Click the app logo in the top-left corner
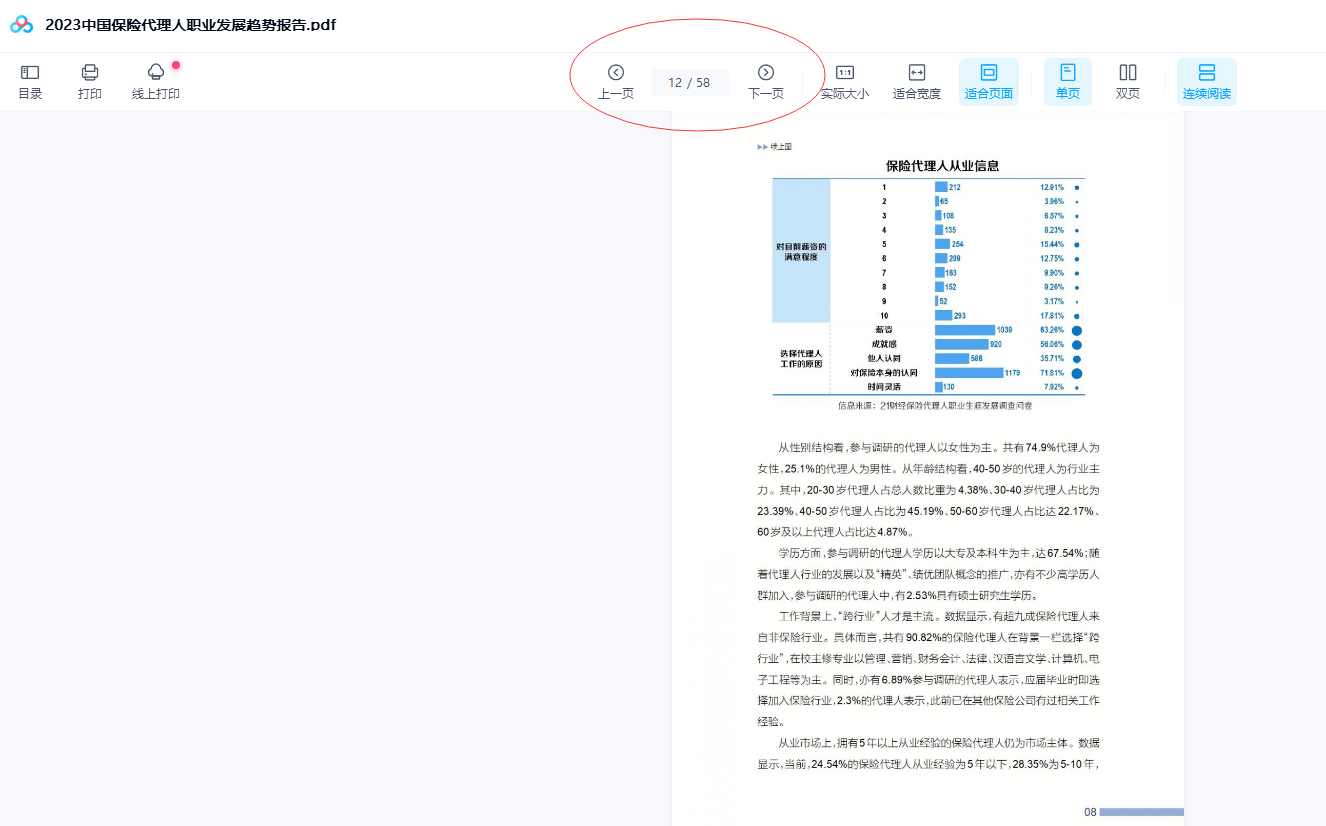1326x826 pixels. pos(19,23)
